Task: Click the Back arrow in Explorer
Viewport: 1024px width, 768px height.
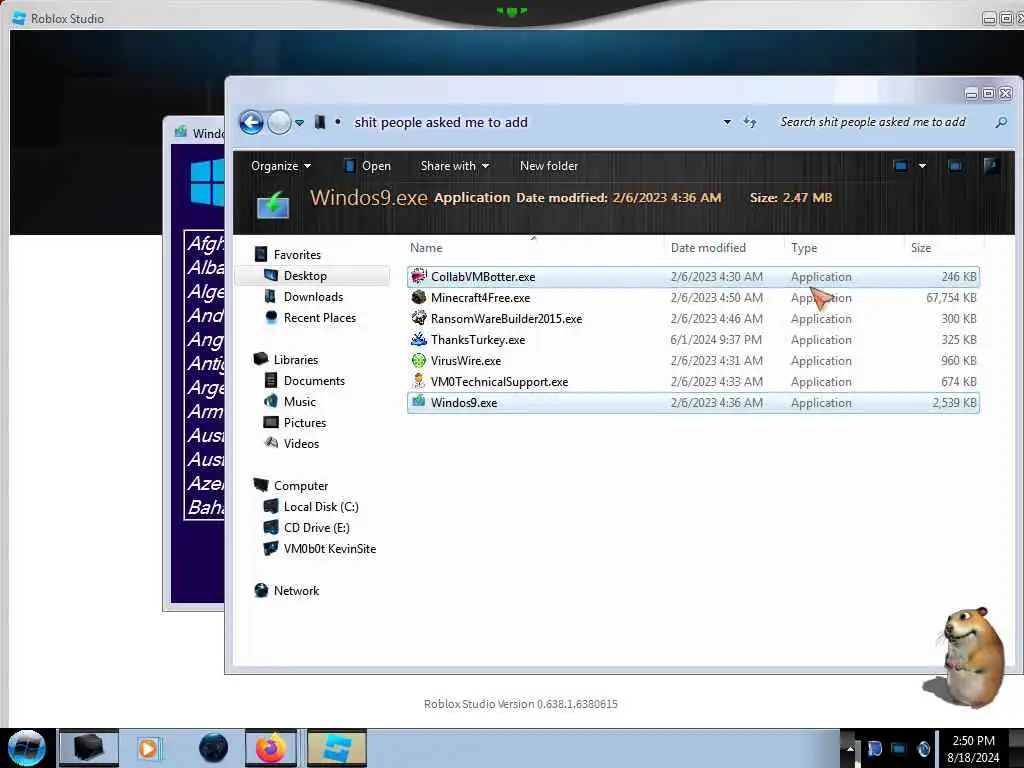Action: (251, 122)
